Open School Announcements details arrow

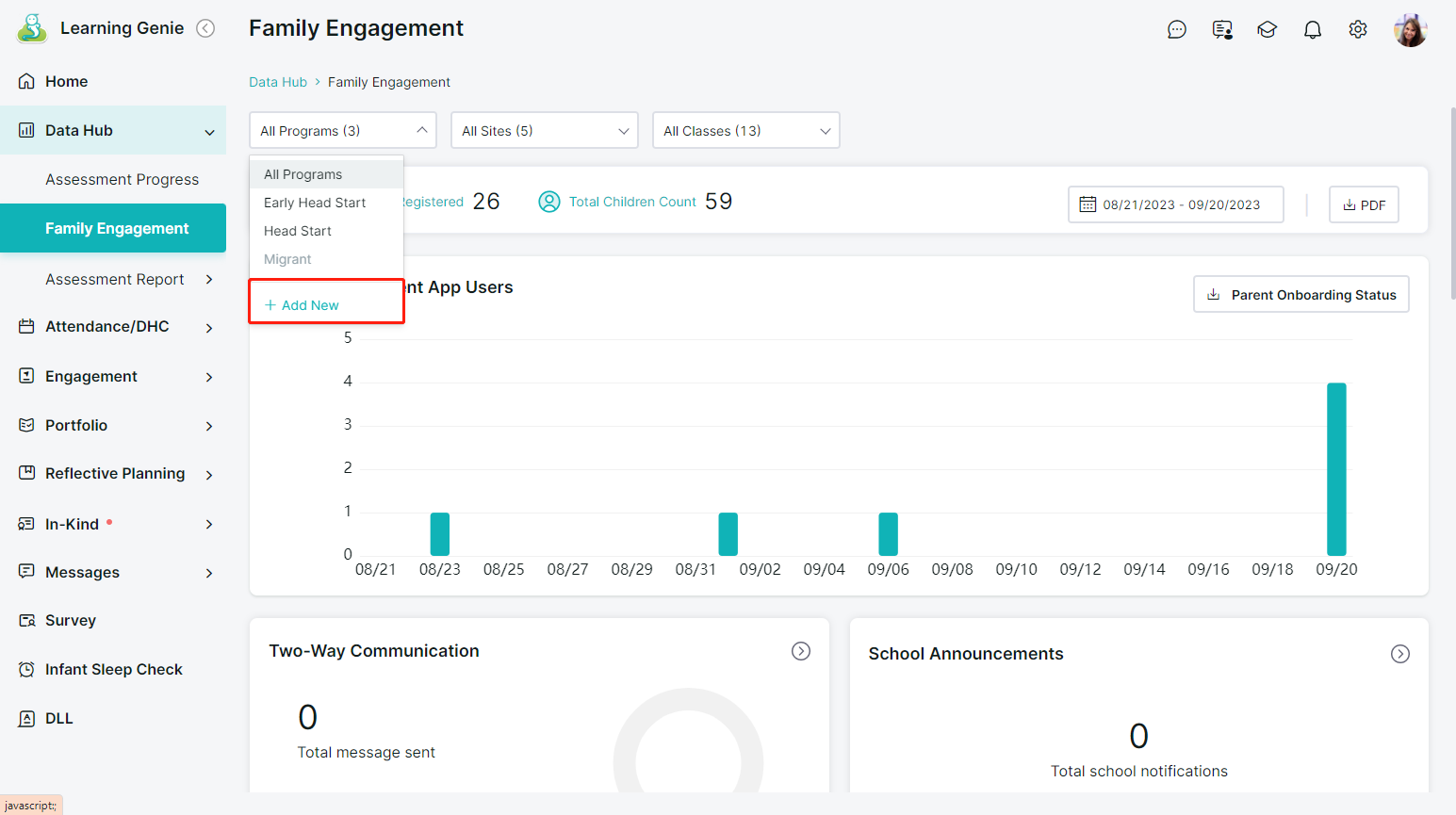click(1400, 654)
